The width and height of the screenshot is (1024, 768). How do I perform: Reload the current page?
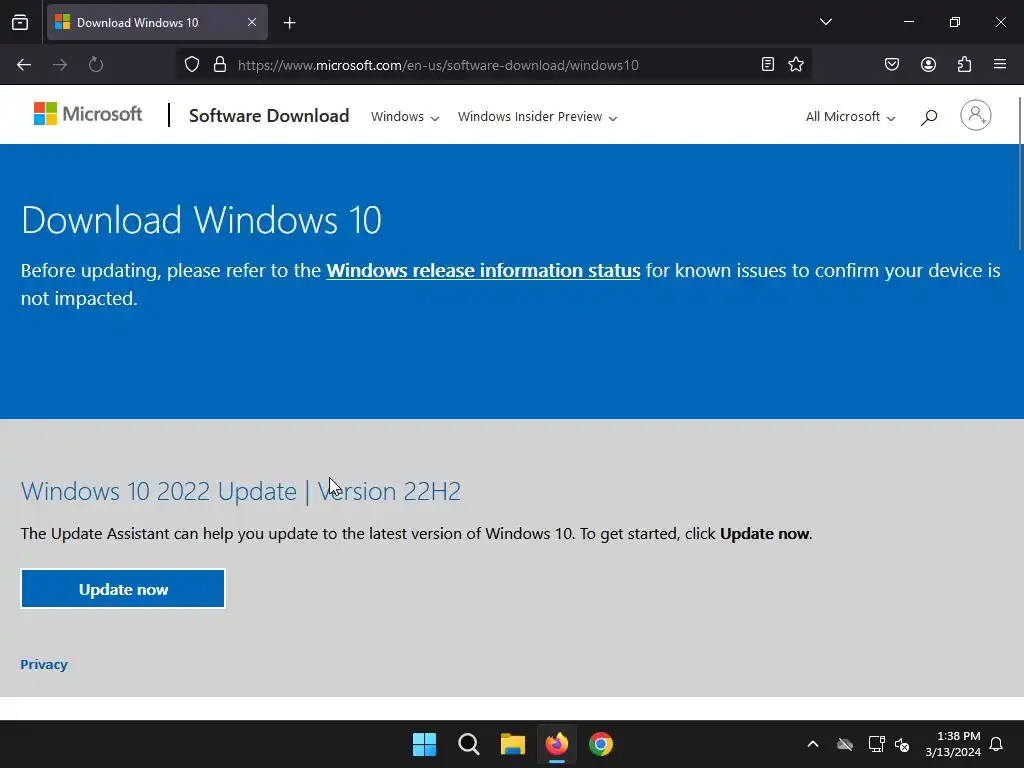coord(96,65)
